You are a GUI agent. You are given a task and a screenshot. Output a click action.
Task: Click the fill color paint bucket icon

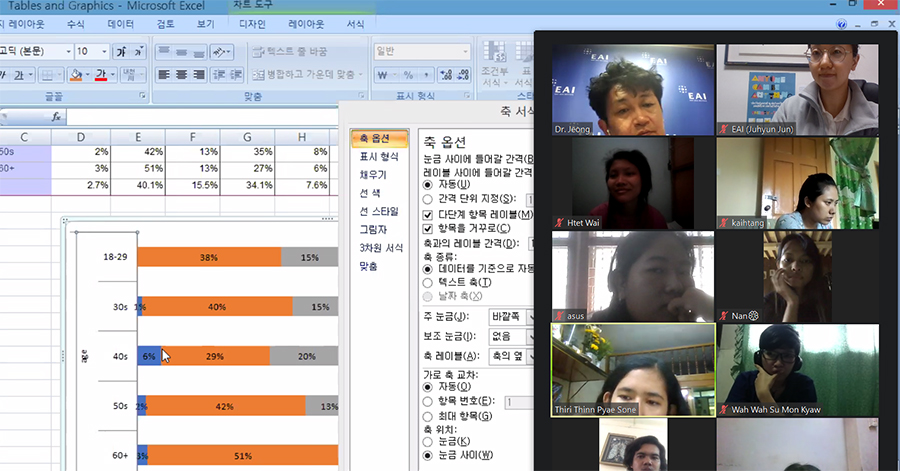tap(76, 75)
